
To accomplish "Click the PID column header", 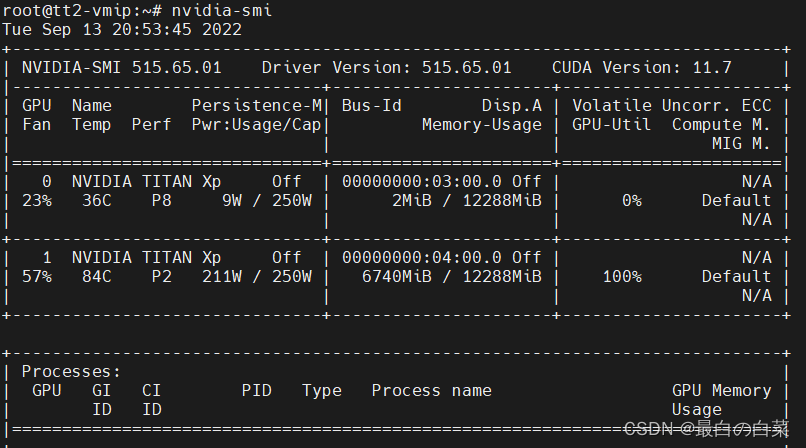I will pyautogui.click(x=256, y=390).
